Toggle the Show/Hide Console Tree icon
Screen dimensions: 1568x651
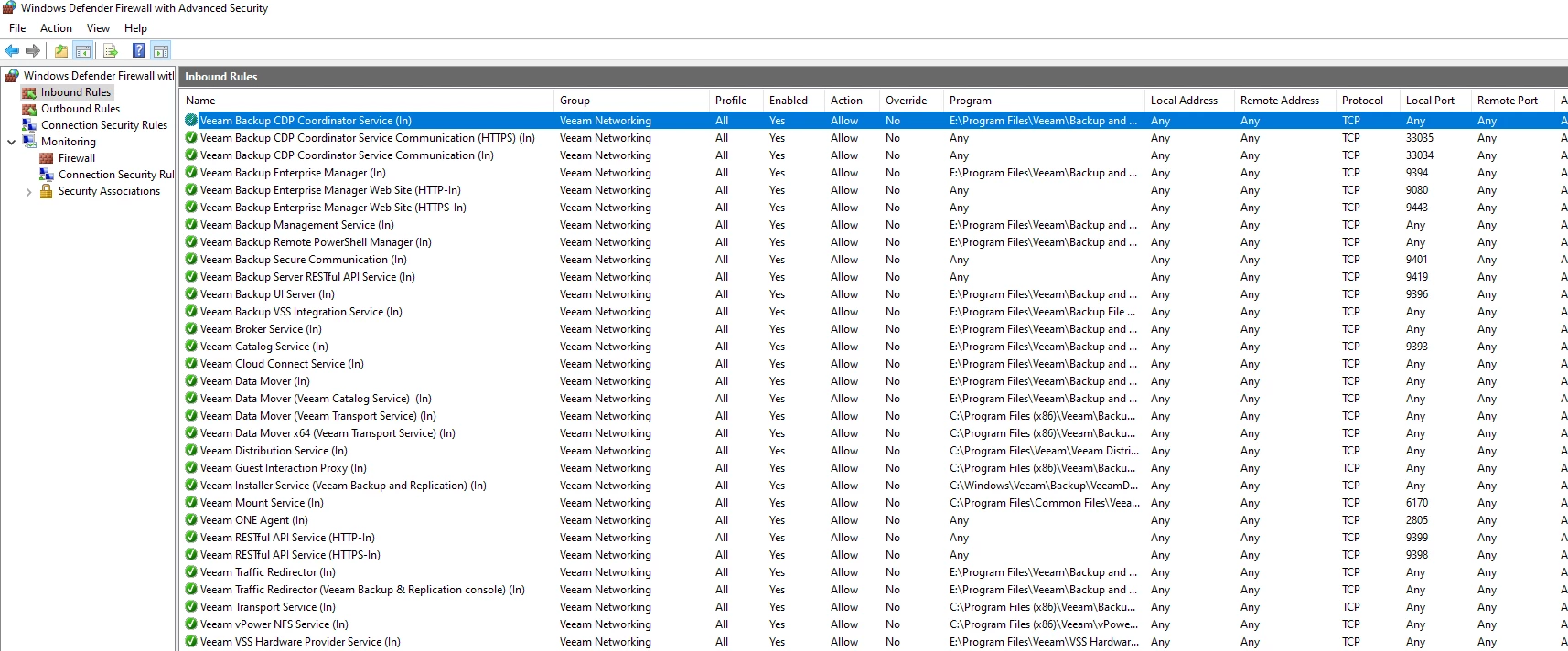(x=83, y=51)
